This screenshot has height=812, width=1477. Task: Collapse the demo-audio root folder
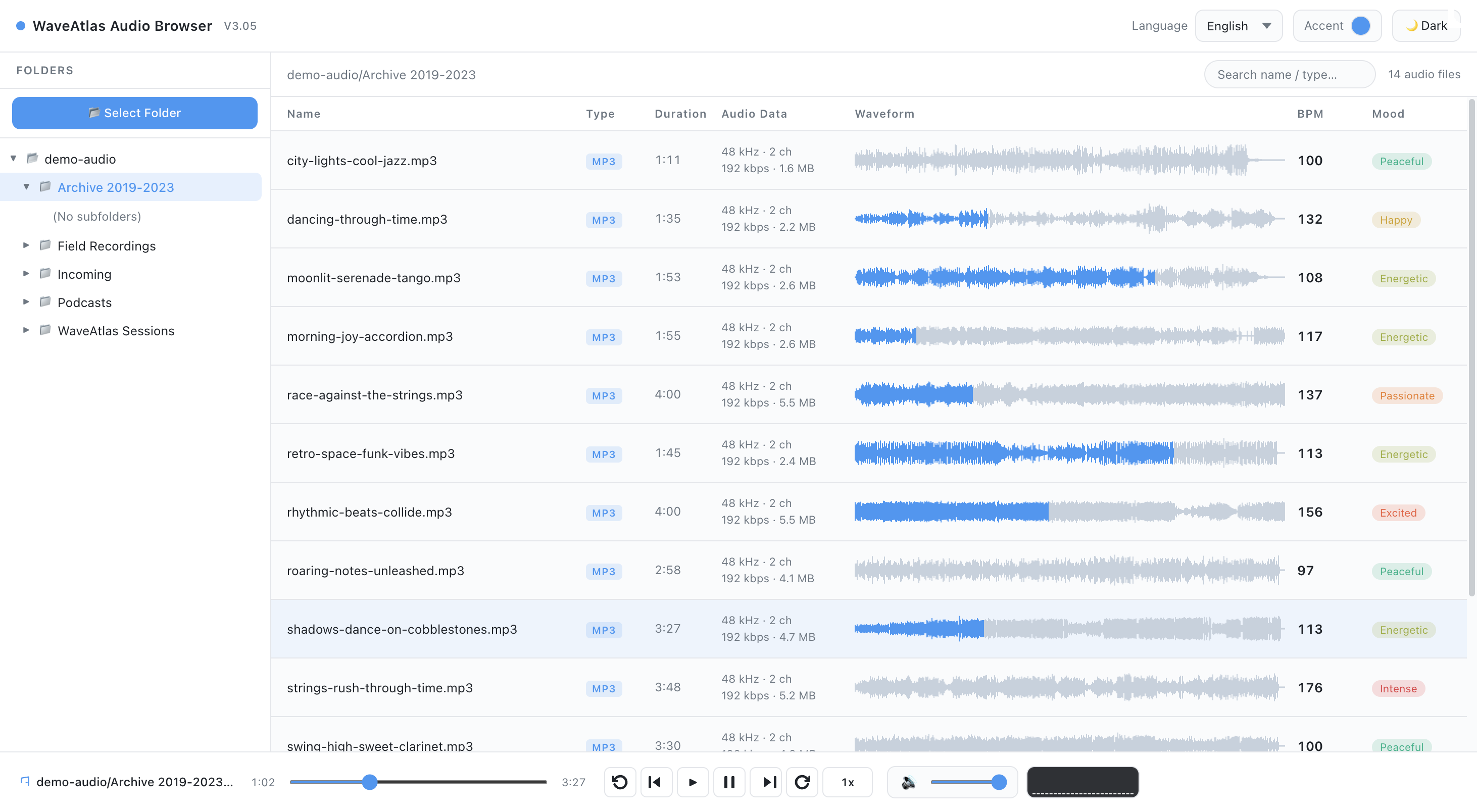[x=13, y=159]
